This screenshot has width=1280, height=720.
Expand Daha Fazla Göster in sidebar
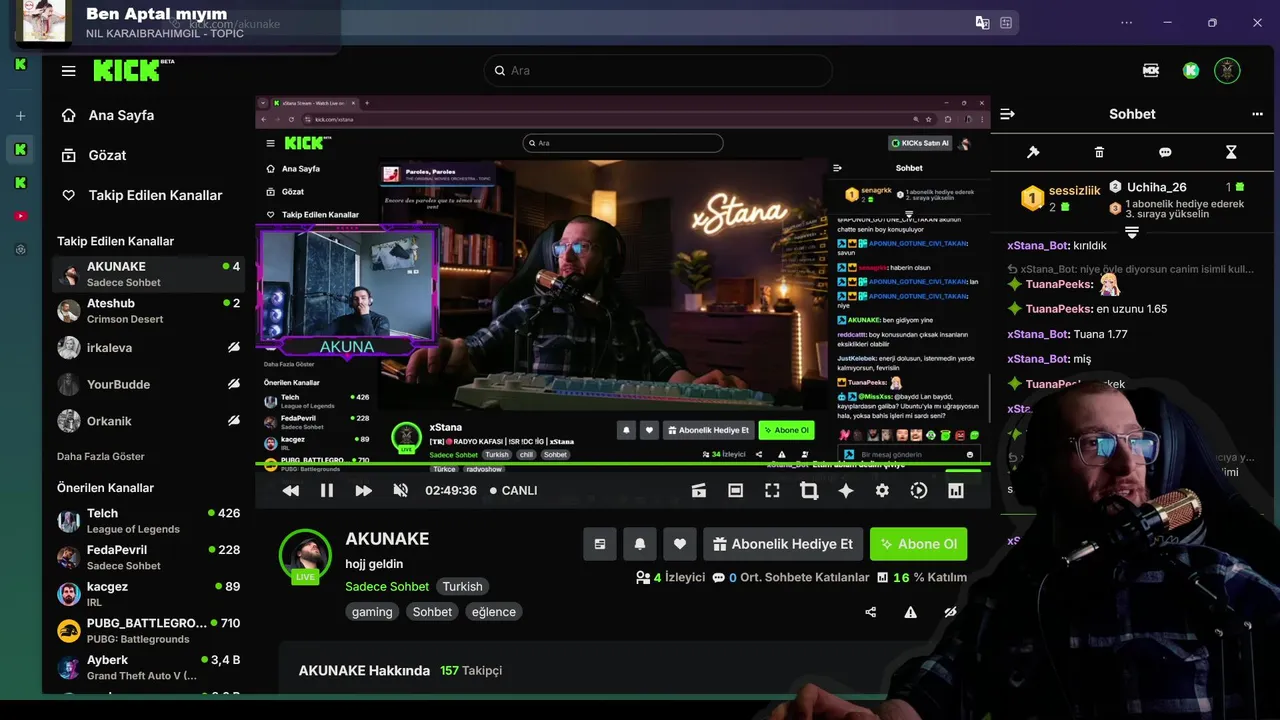pyautogui.click(x=101, y=456)
